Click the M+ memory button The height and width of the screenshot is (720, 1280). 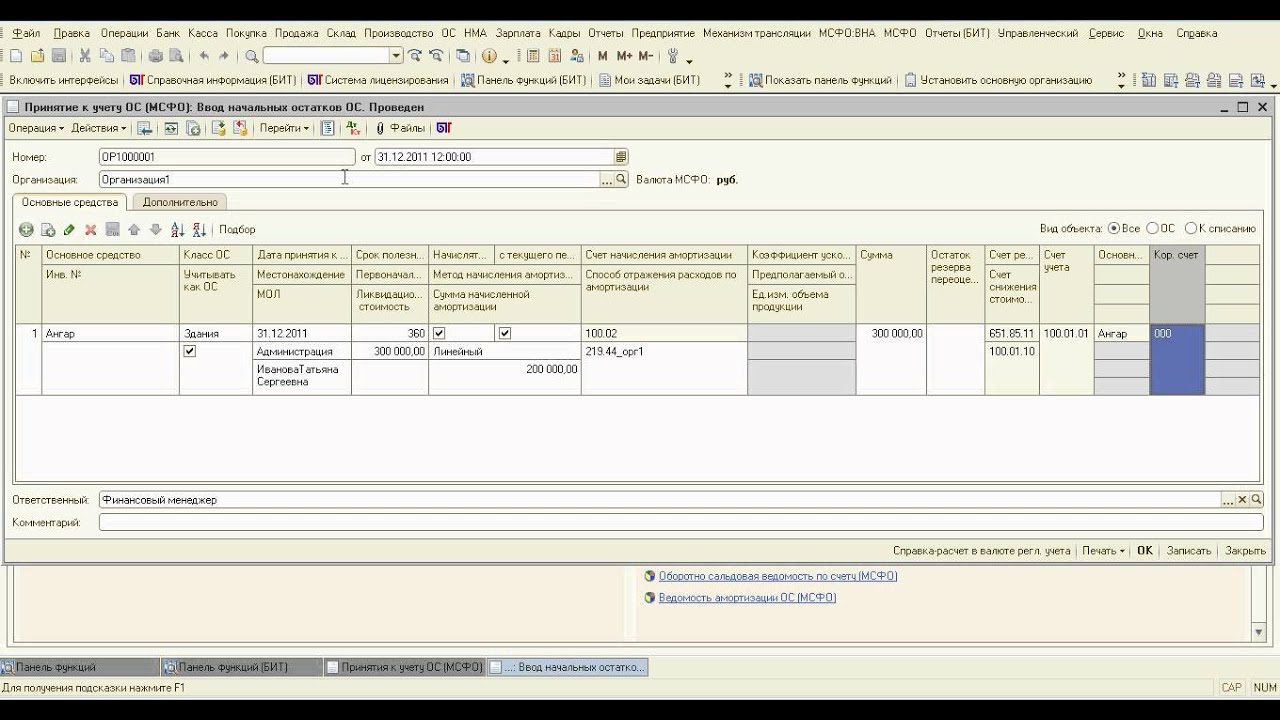pos(625,56)
